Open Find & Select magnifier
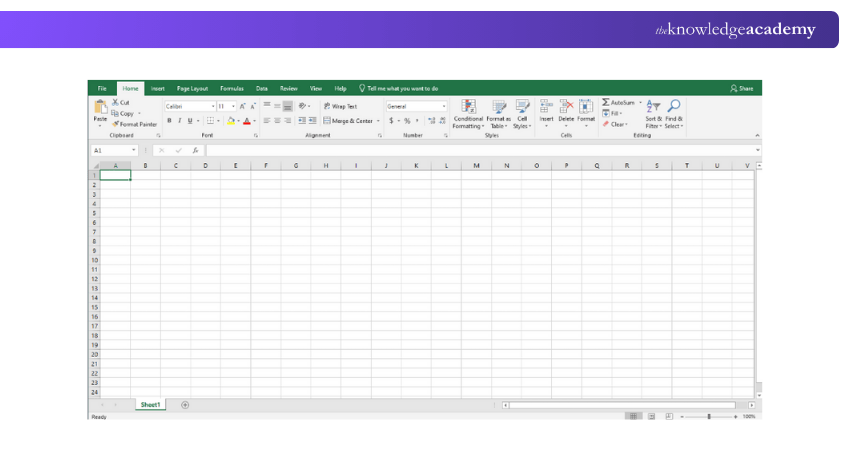Screen dimensions: 850x450 (x=674, y=114)
